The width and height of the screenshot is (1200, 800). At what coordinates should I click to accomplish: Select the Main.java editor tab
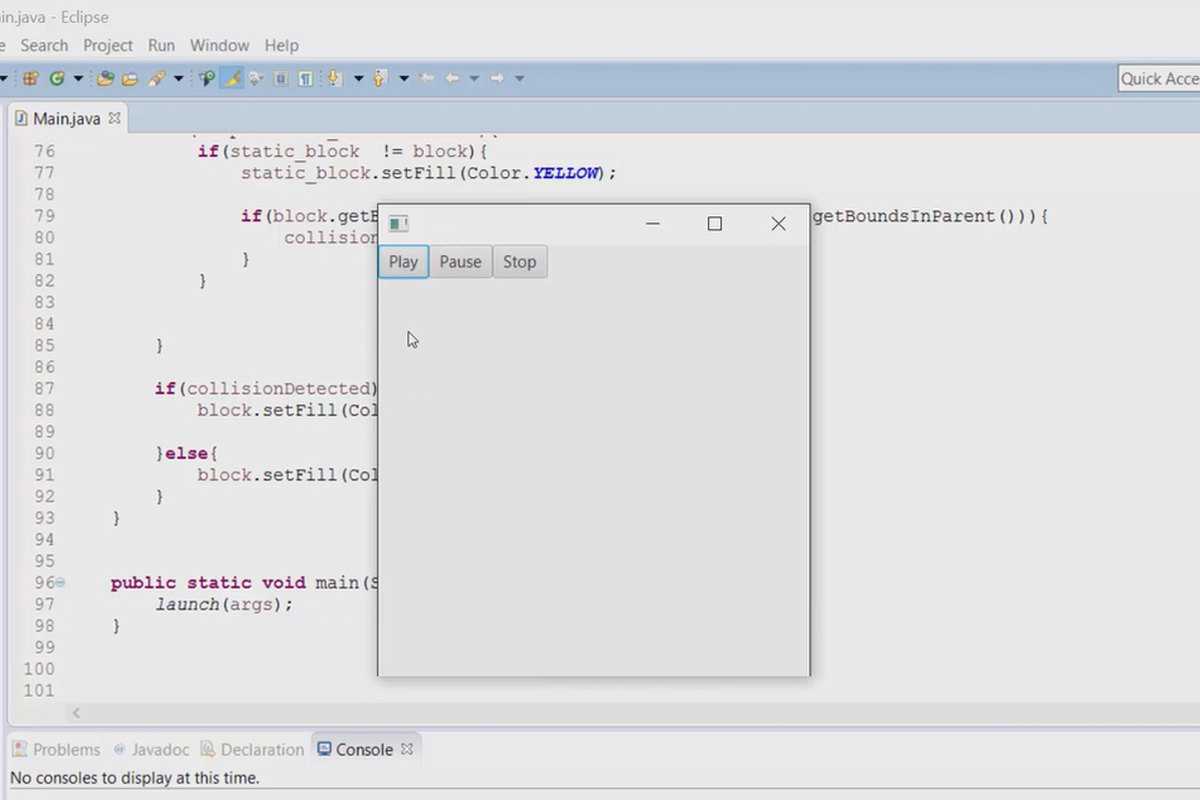tap(67, 118)
